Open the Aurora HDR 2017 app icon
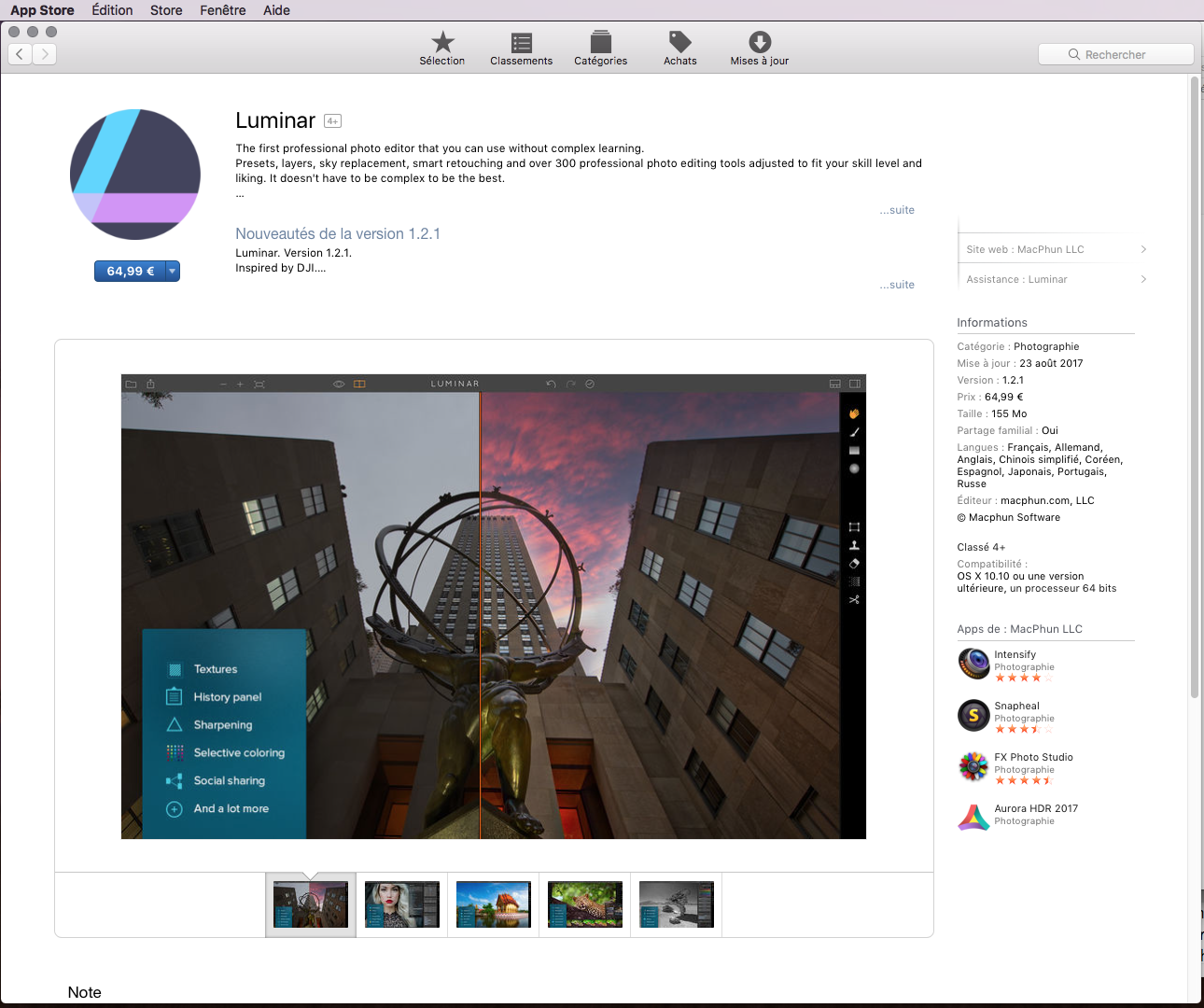The image size is (1204, 1008). pyautogui.click(x=973, y=818)
